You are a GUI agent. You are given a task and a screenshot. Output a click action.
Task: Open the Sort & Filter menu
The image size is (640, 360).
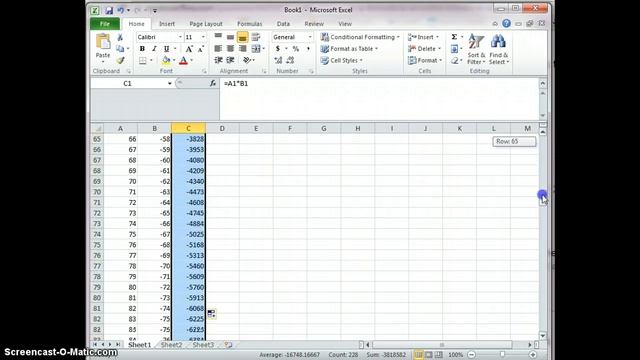476,49
